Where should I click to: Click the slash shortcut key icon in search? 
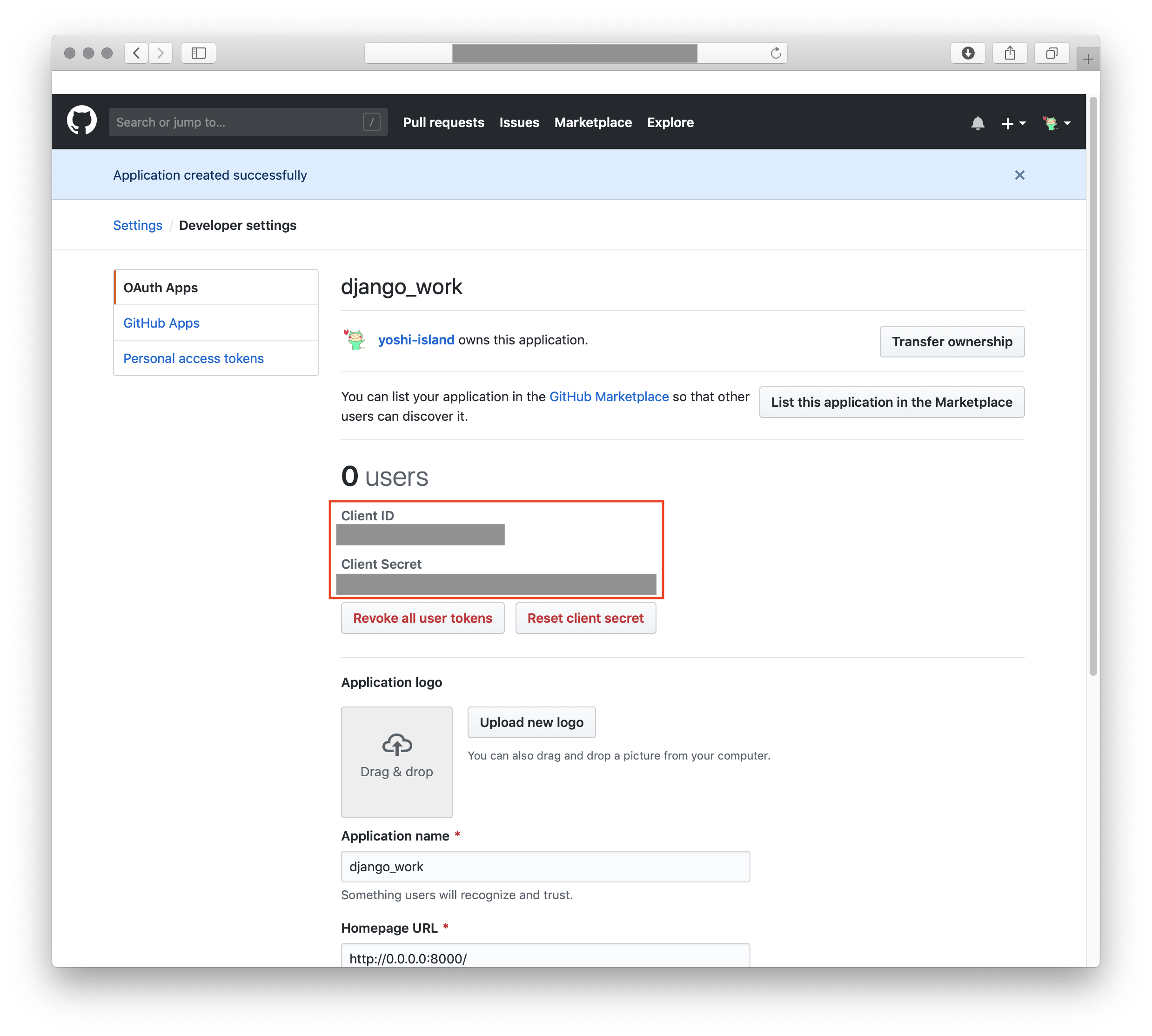click(x=372, y=122)
